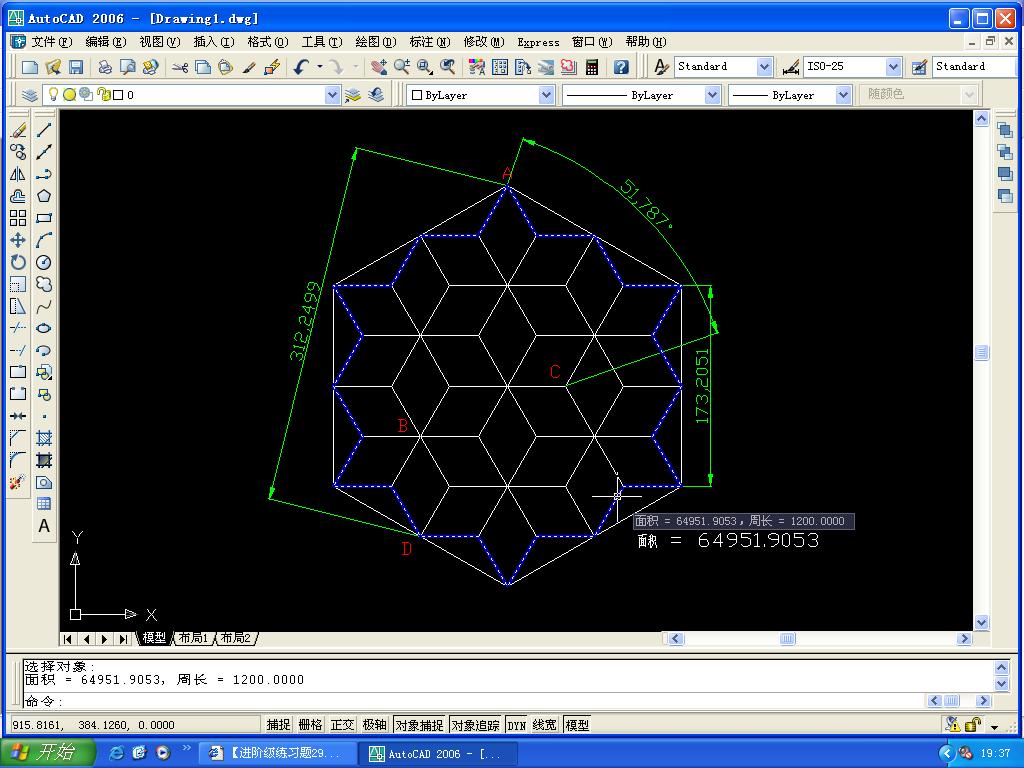This screenshot has width=1024, height=768.
Task: Select the Rotate tool
Action: (x=18, y=263)
